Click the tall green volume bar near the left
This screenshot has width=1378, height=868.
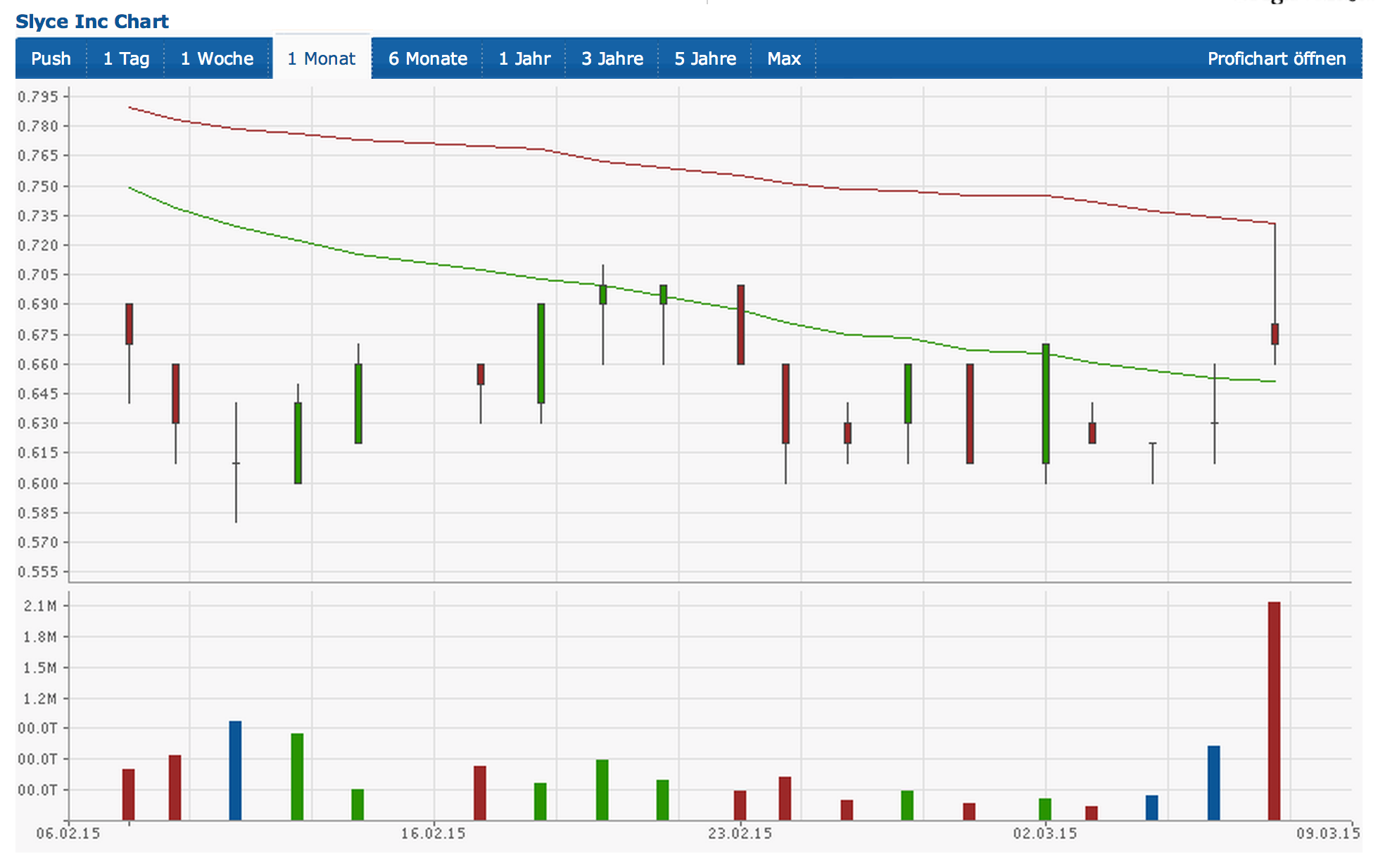(297, 777)
